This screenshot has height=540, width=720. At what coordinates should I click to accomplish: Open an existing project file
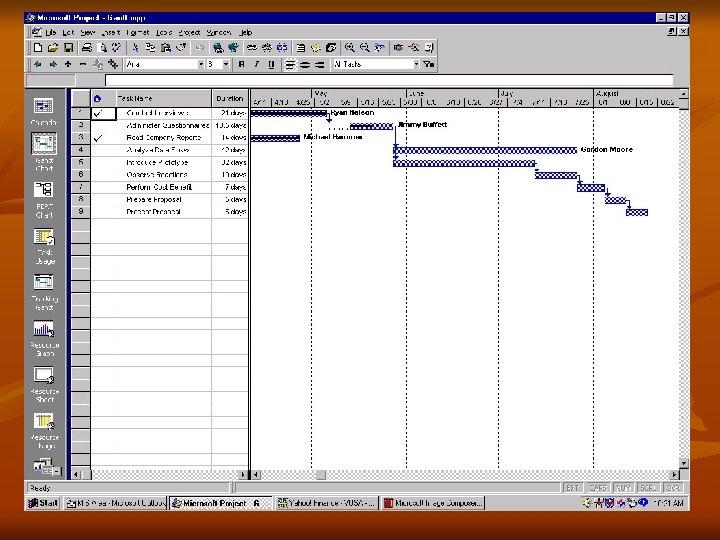53,48
